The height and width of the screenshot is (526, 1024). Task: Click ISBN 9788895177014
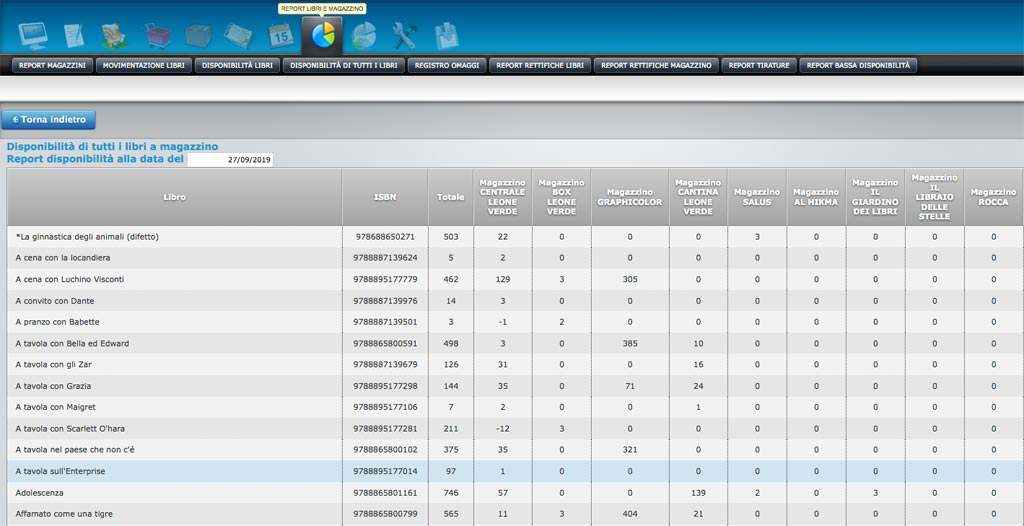(x=385, y=472)
